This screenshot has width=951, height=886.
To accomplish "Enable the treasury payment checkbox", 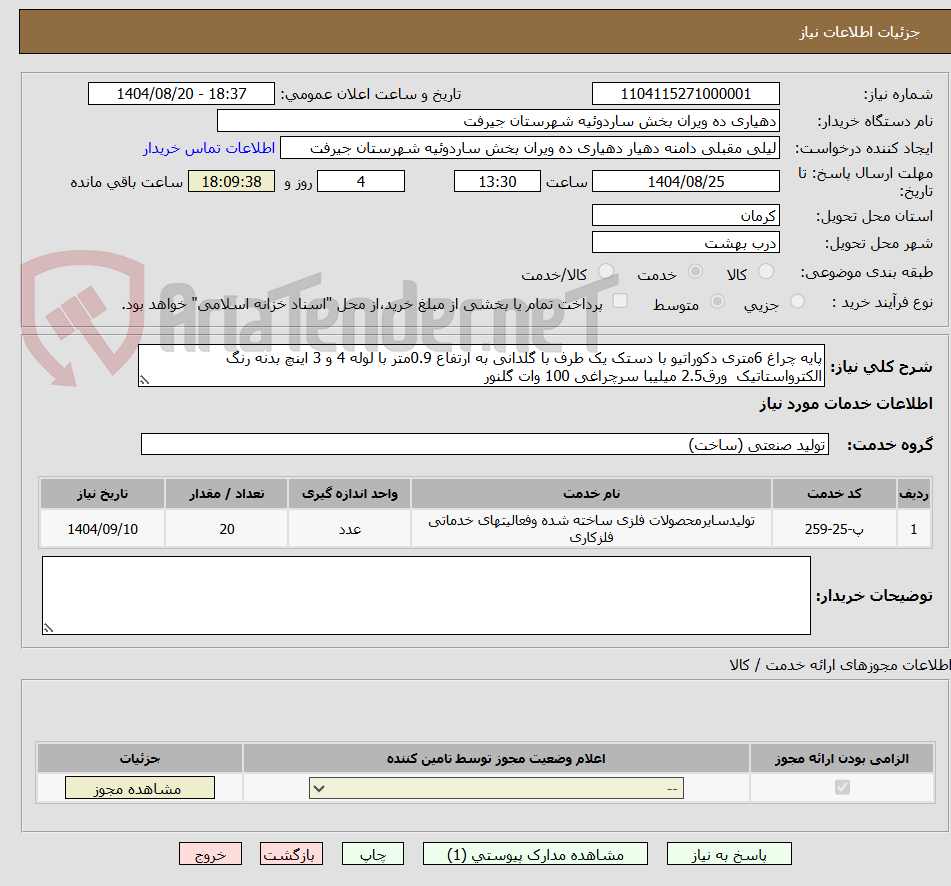I will (x=620, y=302).
